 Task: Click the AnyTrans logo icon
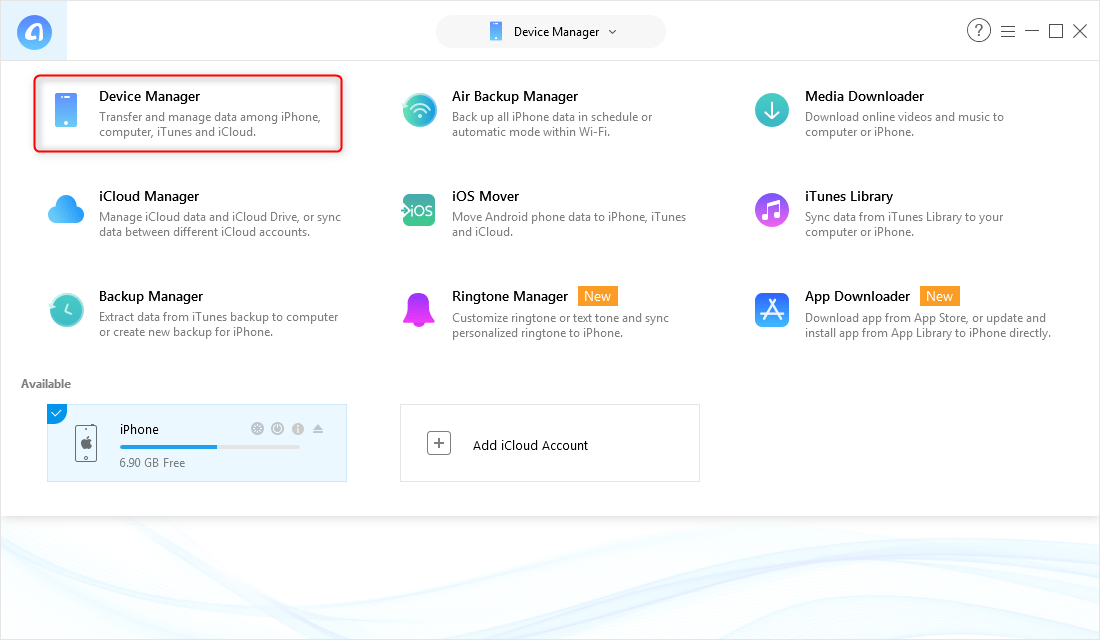click(x=34, y=32)
